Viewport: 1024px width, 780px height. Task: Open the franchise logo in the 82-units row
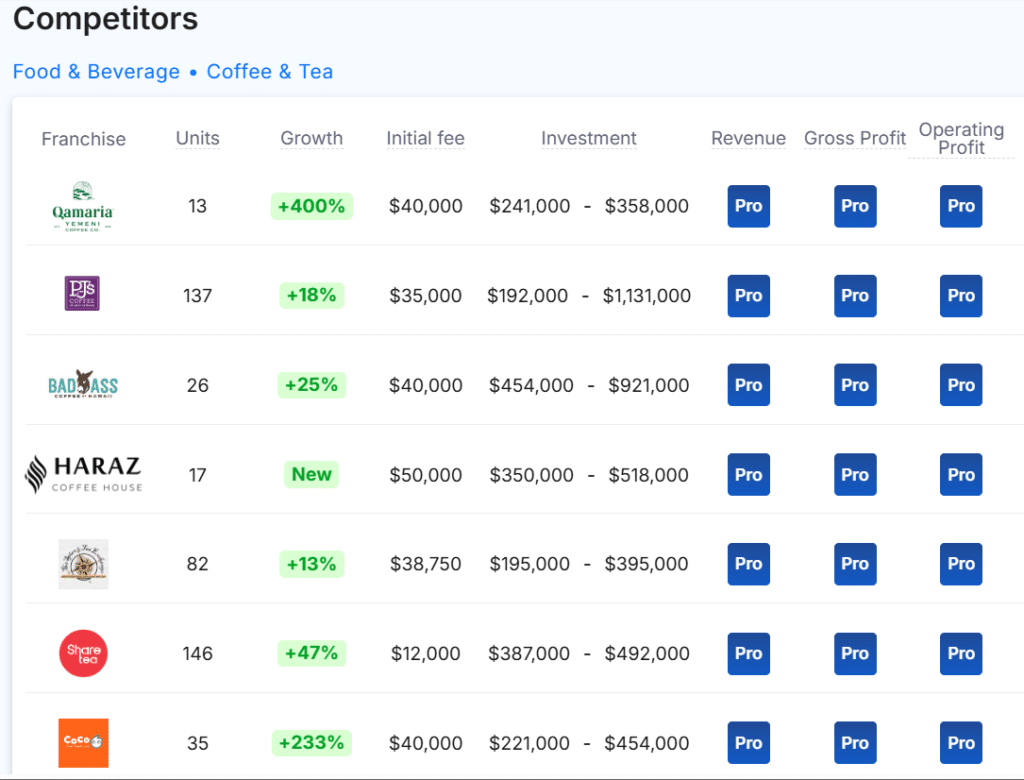[x=83, y=564]
